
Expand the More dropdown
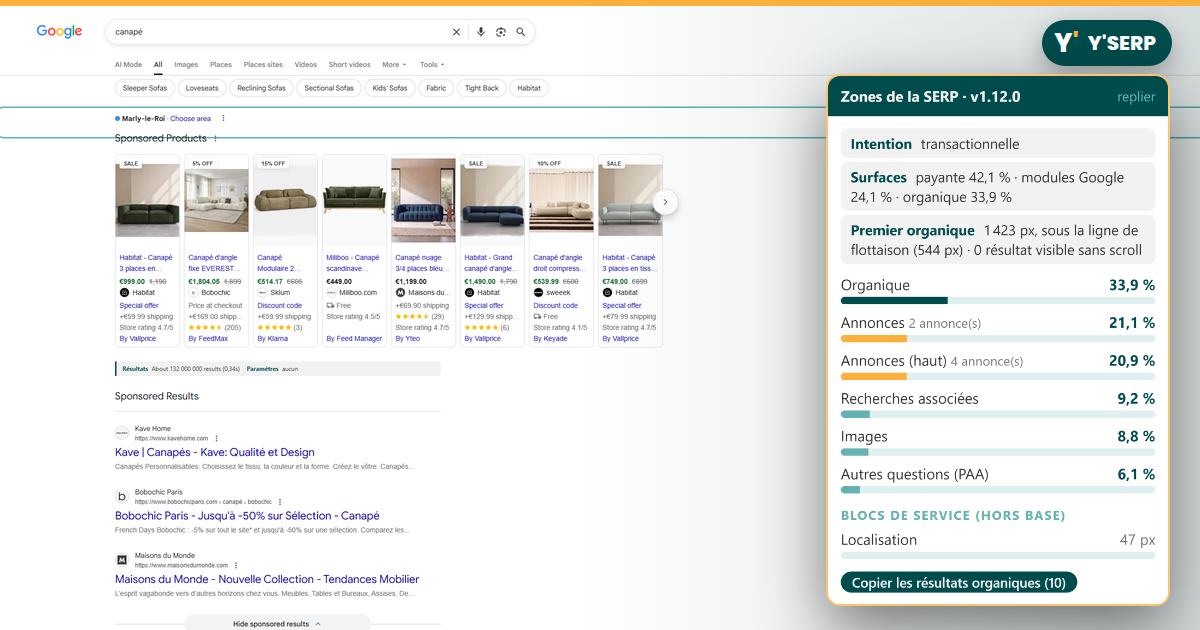click(x=393, y=64)
